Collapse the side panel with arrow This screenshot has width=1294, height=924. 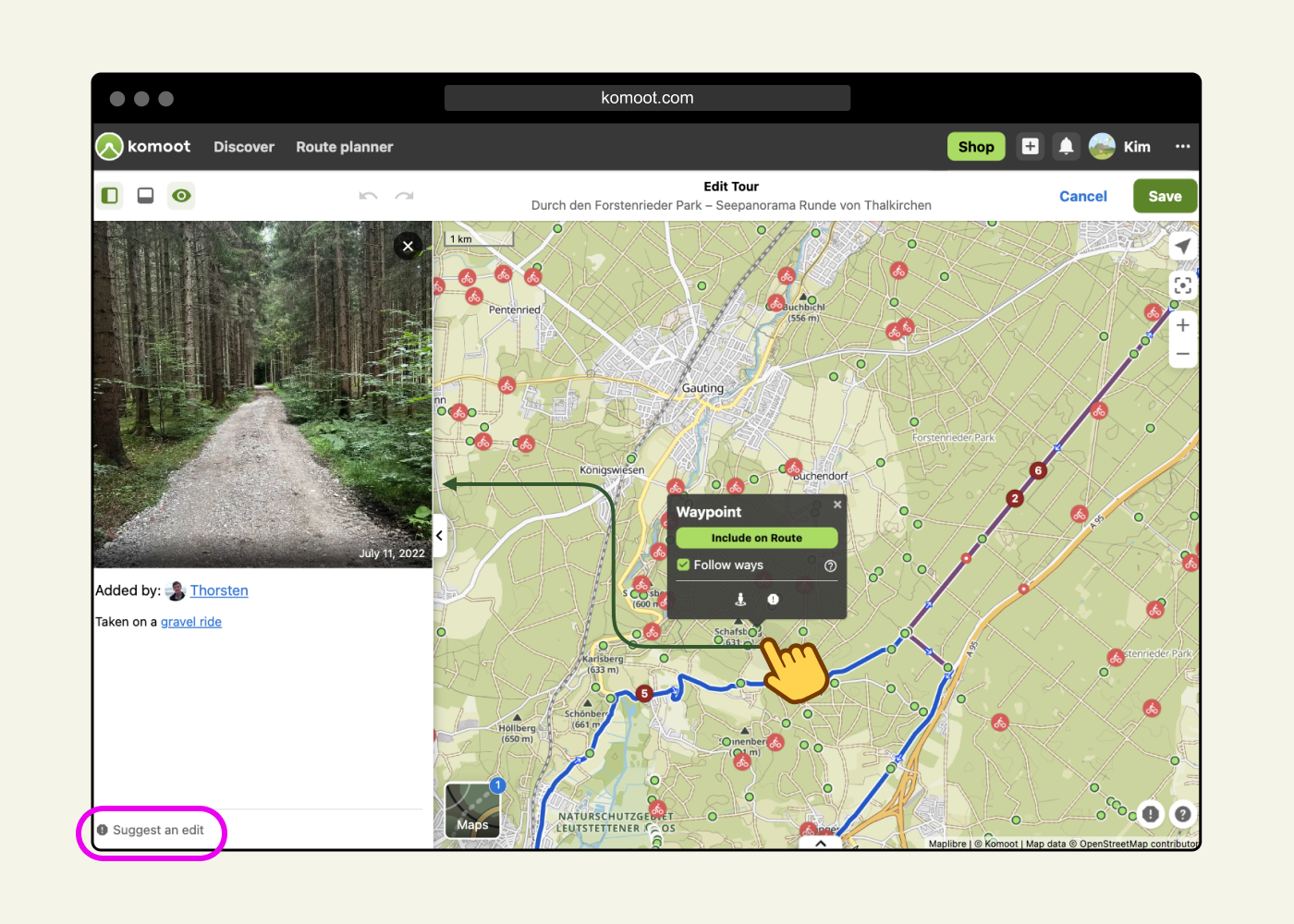tap(440, 536)
